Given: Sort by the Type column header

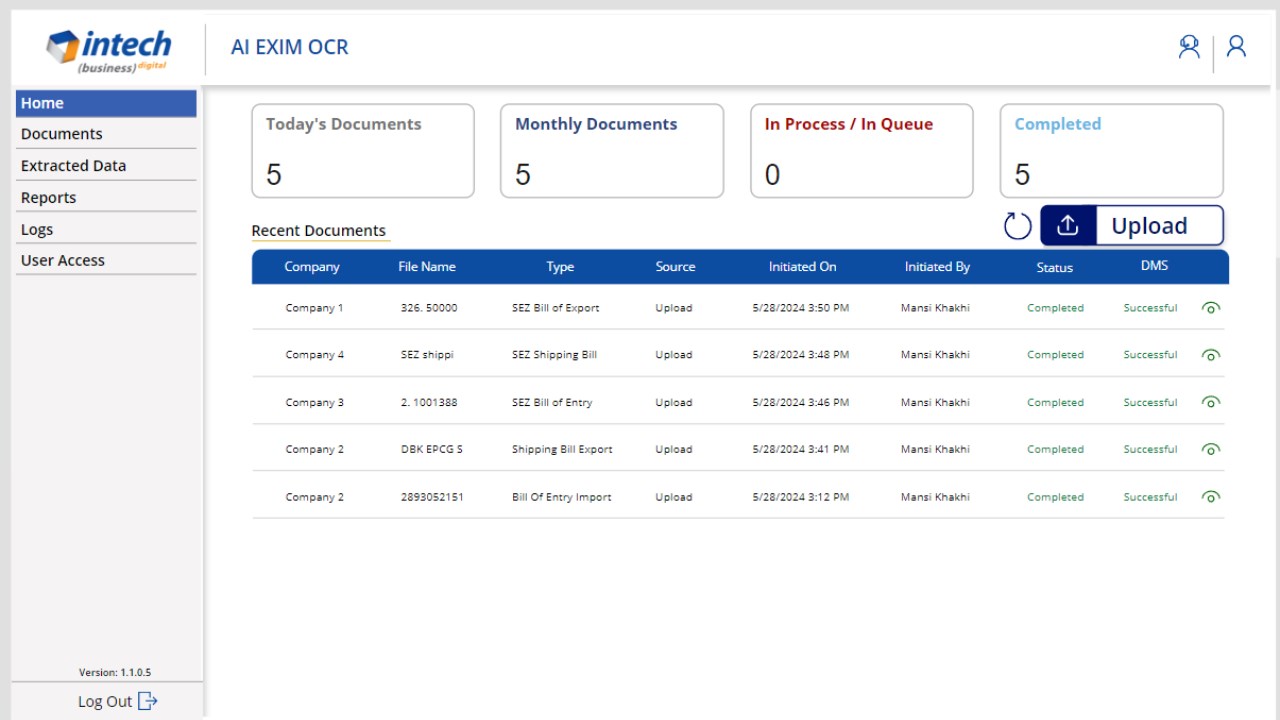Looking at the screenshot, I should [x=560, y=267].
